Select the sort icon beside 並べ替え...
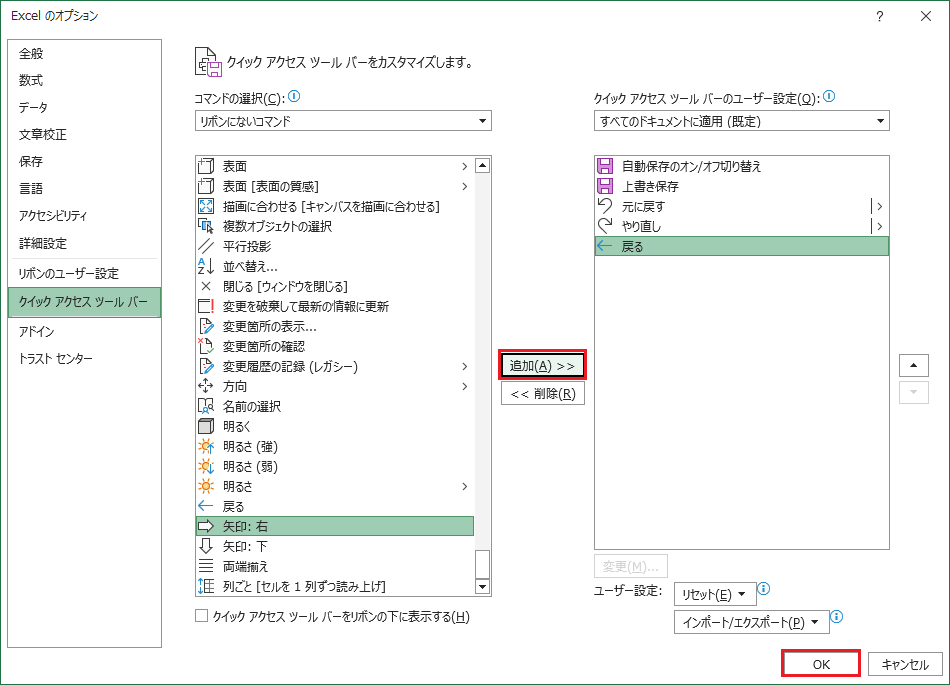950x685 pixels. pos(207,266)
